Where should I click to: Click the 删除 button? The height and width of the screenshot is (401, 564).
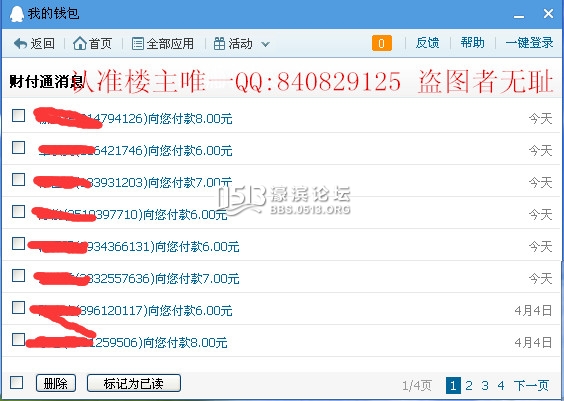coord(56,383)
